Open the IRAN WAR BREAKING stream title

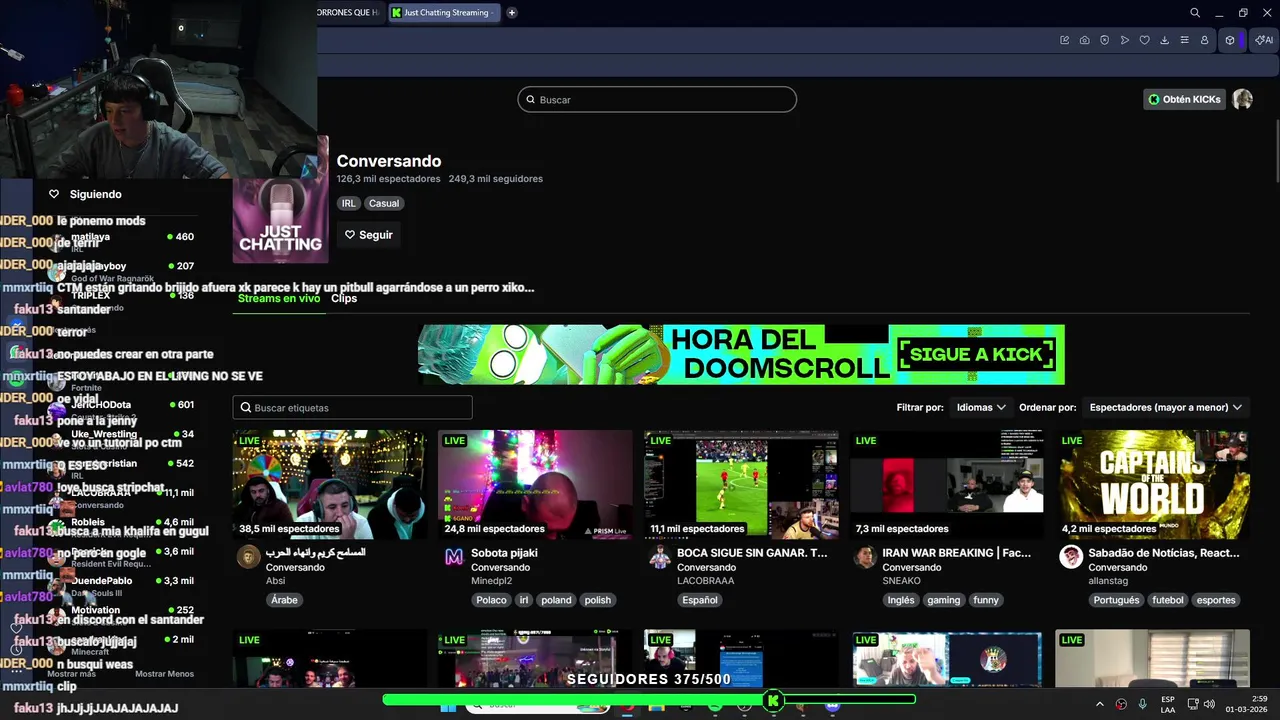pos(957,552)
